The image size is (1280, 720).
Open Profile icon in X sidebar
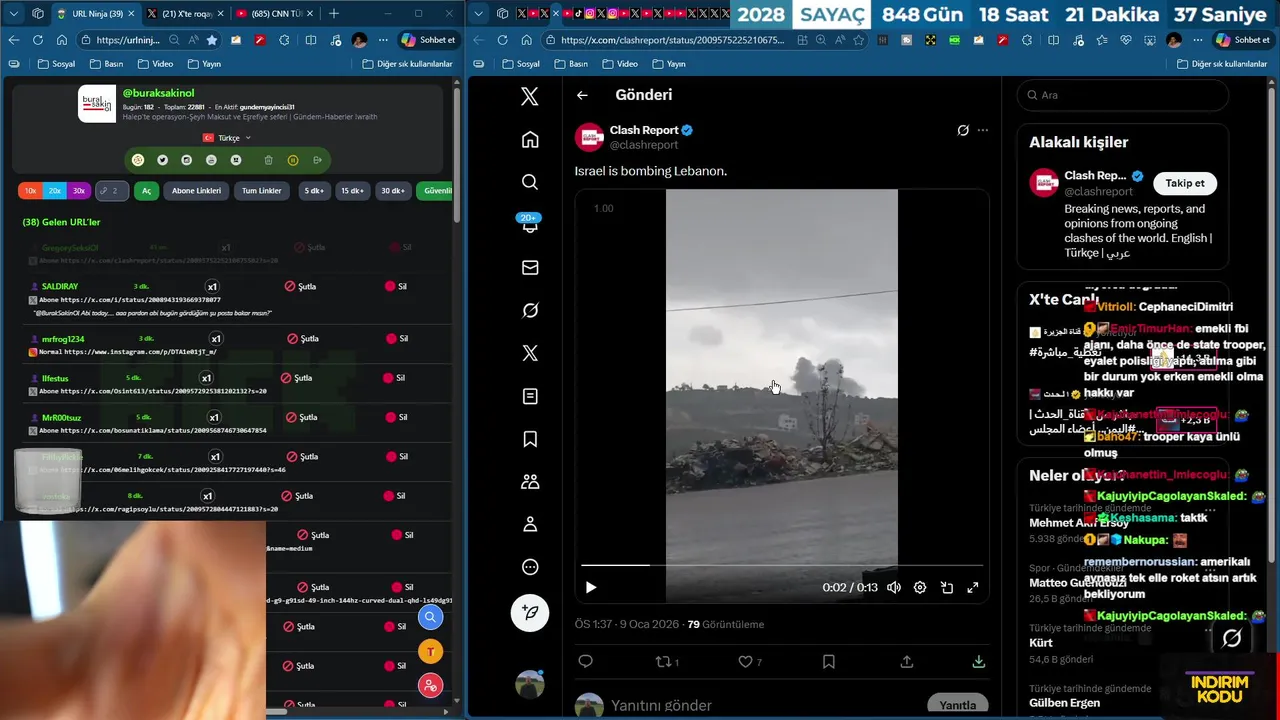click(x=530, y=524)
